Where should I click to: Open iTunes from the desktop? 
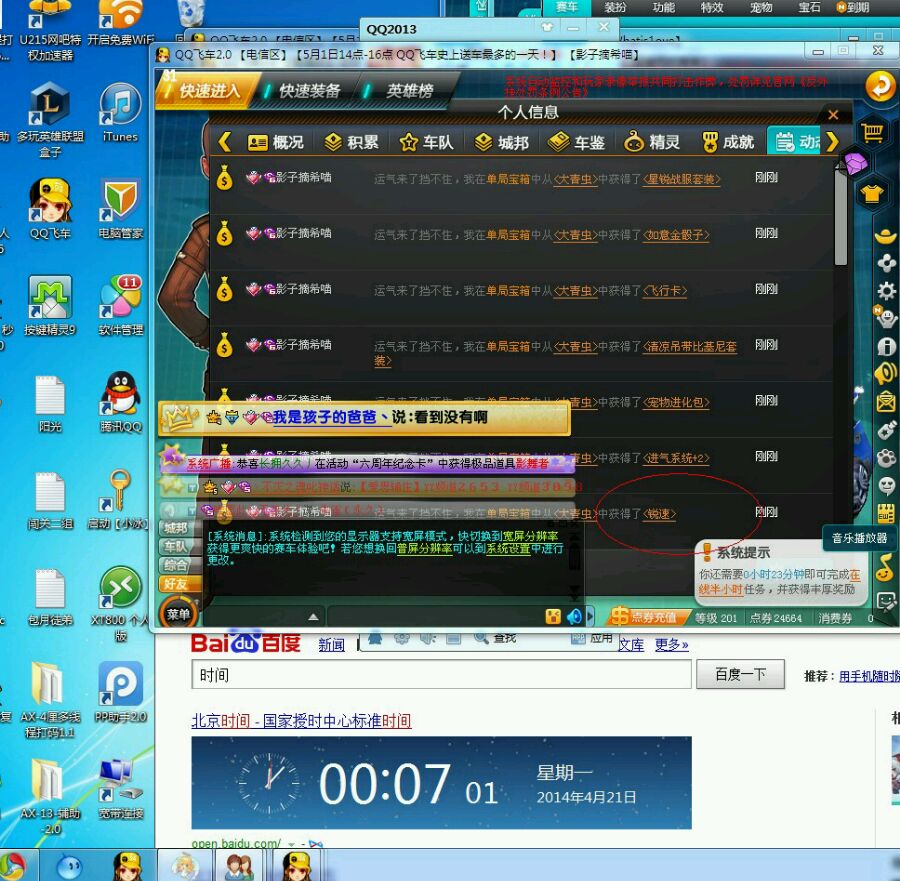120,112
